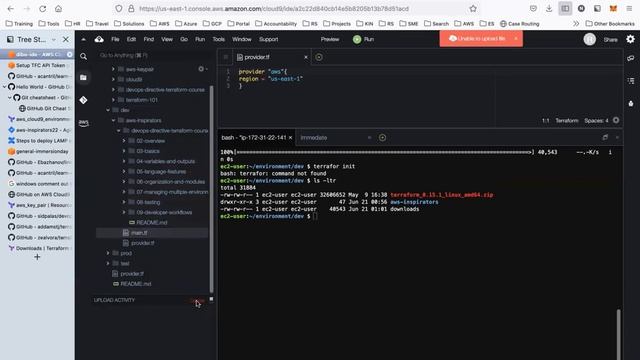Bookmark this page with the star icon
Viewport: 640px width, 360px height.
click(x=473, y=9)
